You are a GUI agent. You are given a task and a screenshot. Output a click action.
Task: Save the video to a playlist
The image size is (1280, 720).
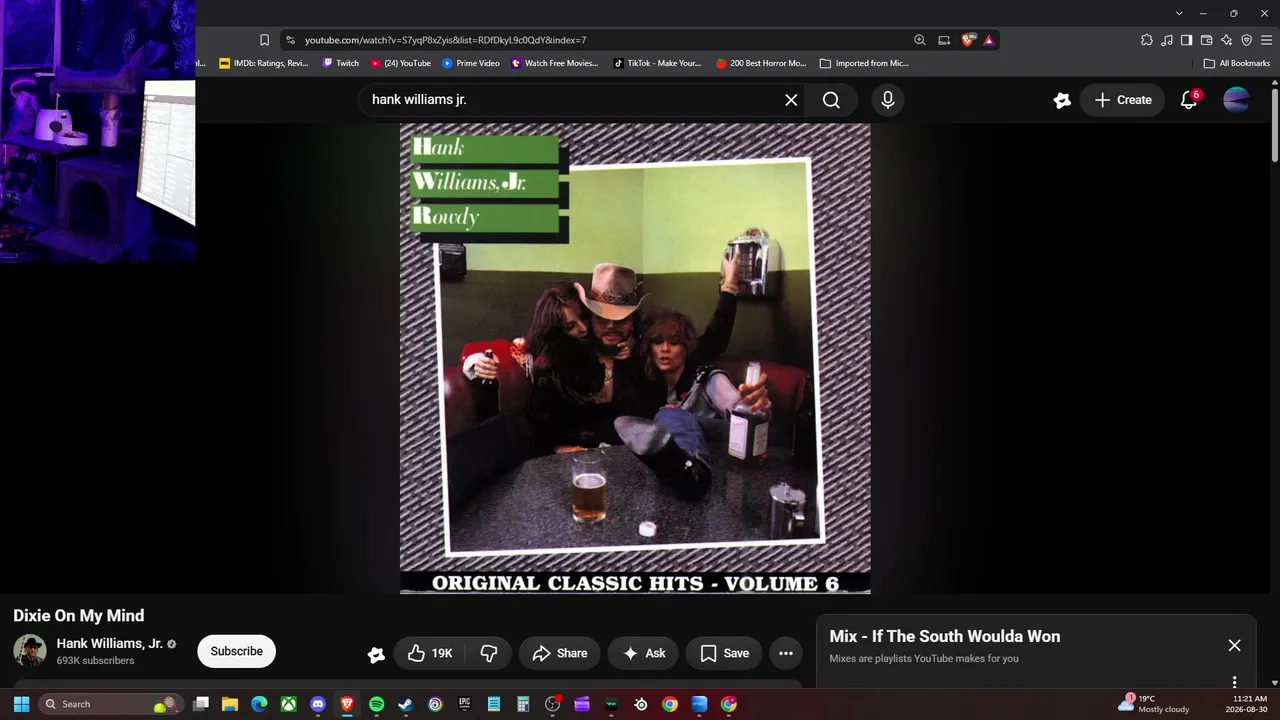click(x=724, y=653)
